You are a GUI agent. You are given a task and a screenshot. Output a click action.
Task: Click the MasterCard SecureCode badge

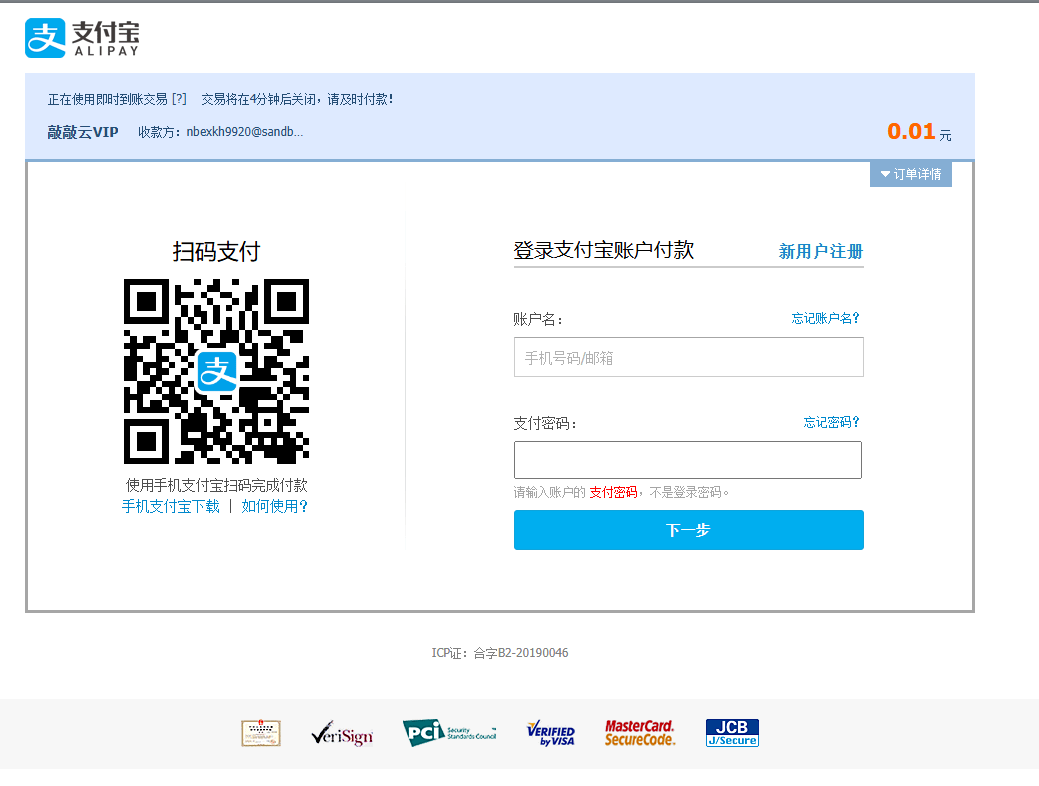640,733
